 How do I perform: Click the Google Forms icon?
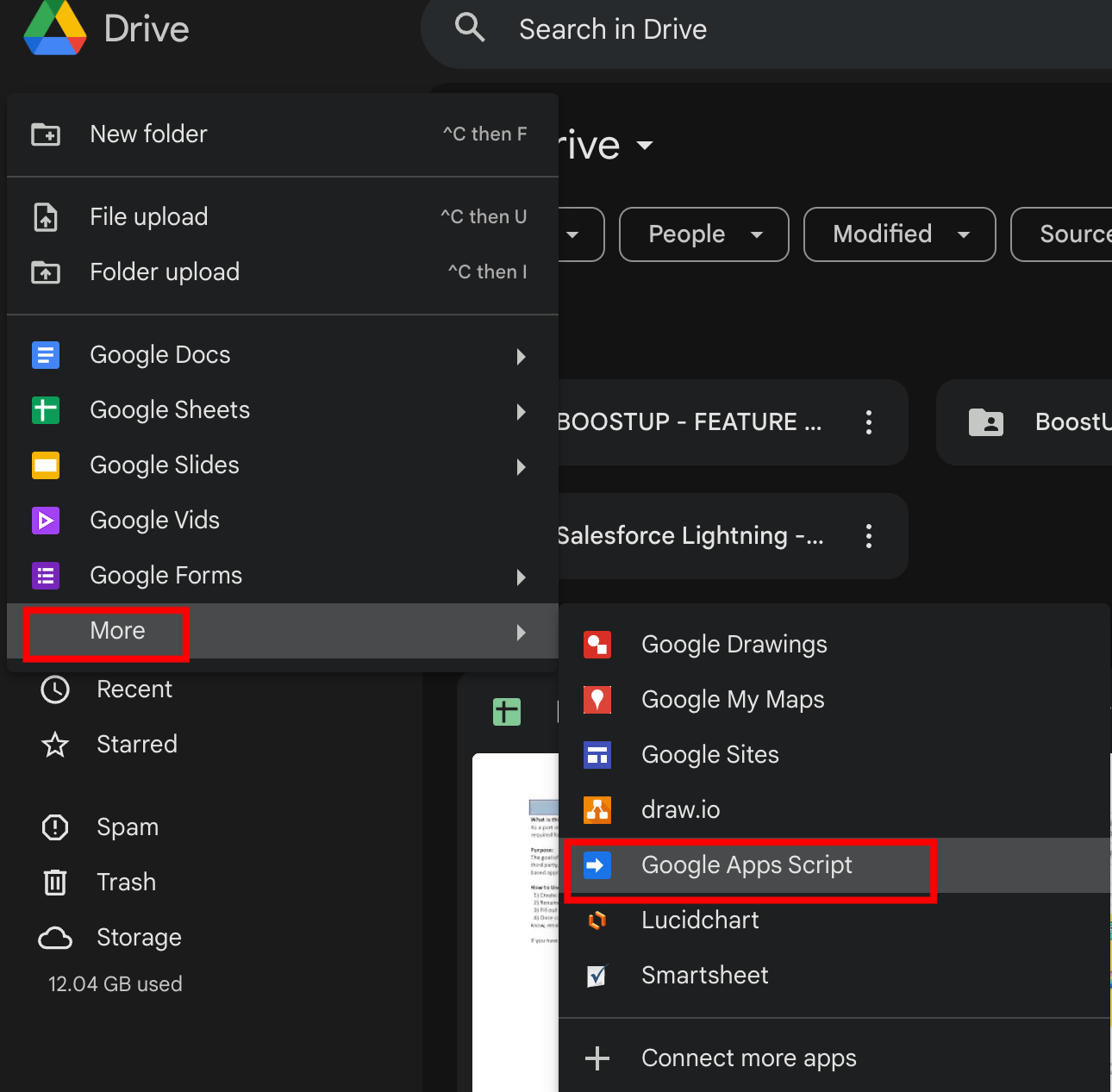[x=46, y=576]
